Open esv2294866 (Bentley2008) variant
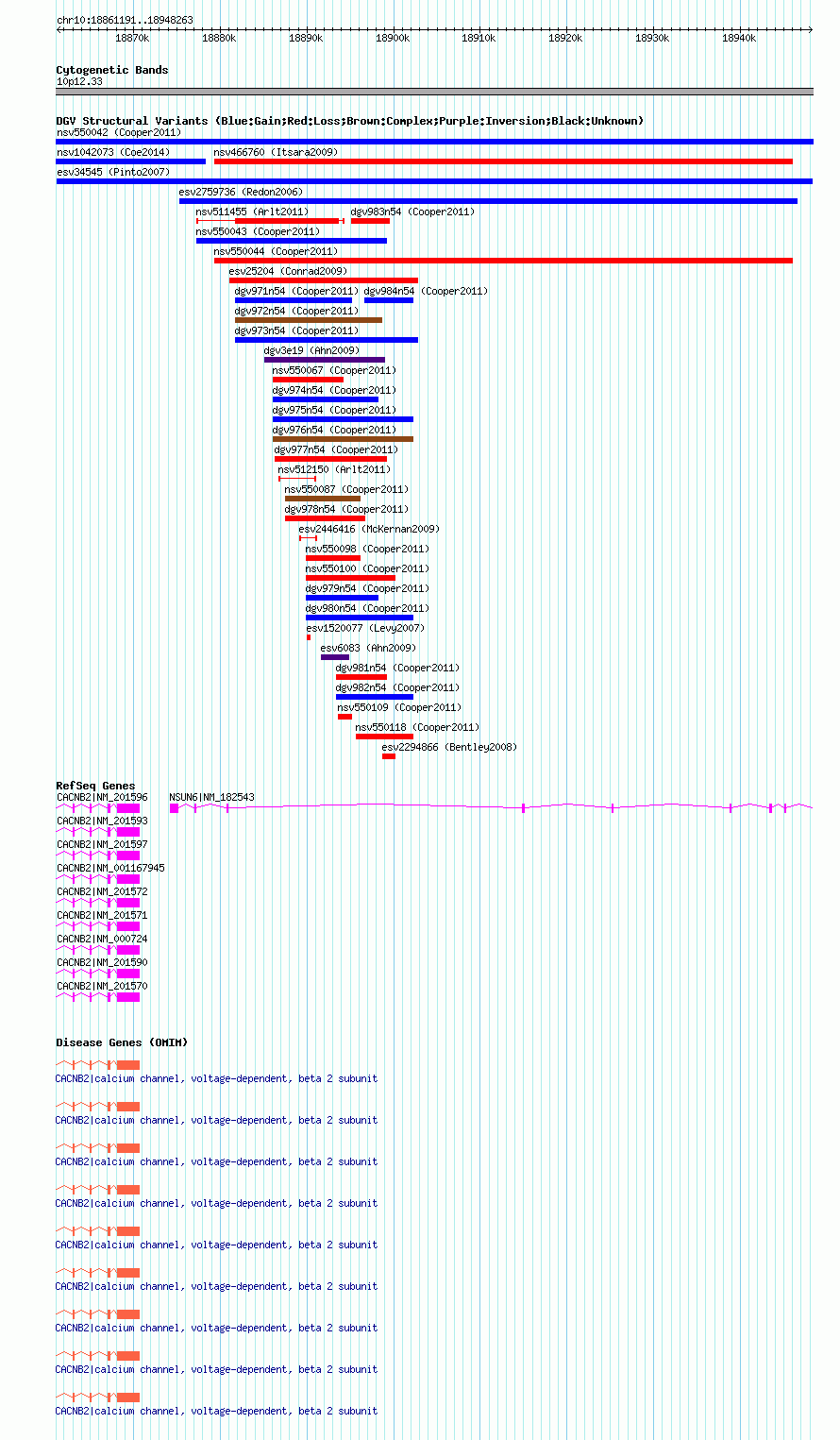This screenshot has width=840, height=1440. point(389,756)
